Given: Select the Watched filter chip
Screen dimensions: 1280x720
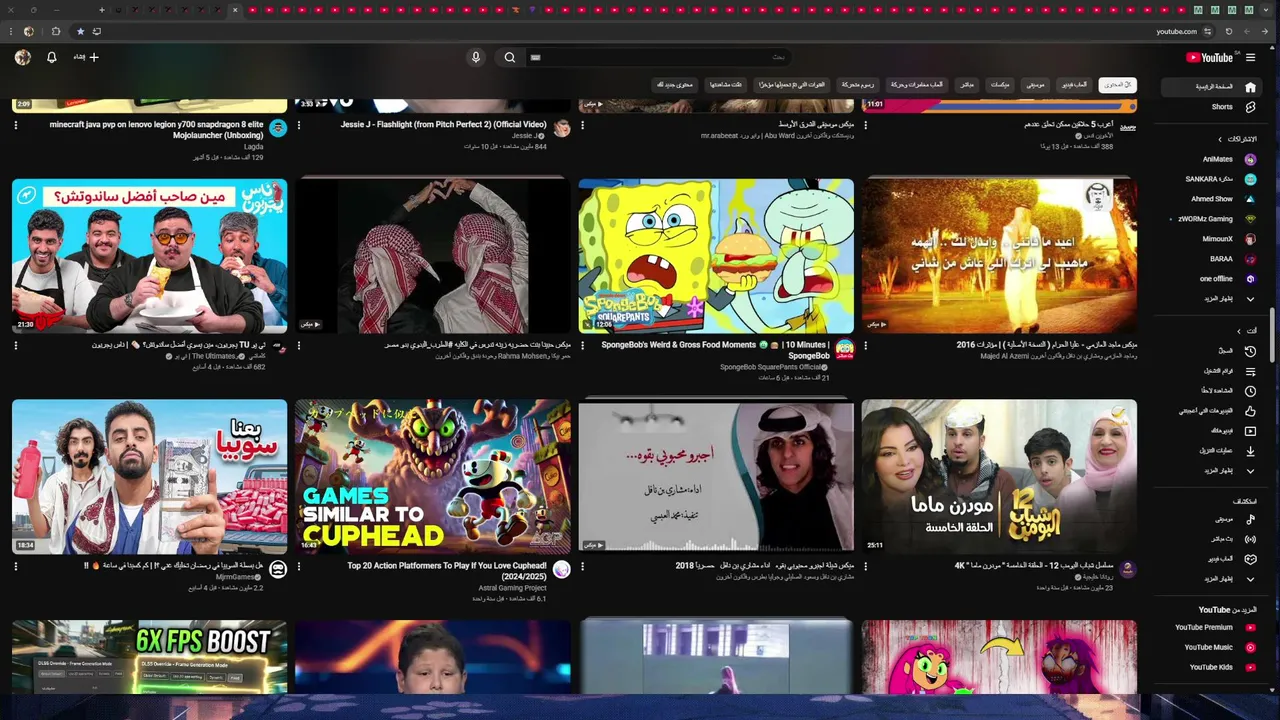Looking at the screenshot, I should pos(724,85).
